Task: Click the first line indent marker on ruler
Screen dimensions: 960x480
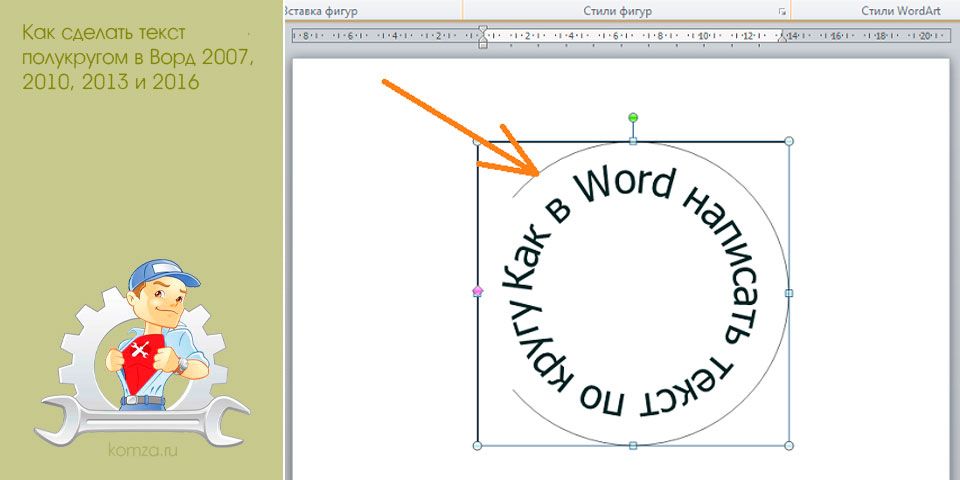Action: pyautogui.click(x=483, y=29)
